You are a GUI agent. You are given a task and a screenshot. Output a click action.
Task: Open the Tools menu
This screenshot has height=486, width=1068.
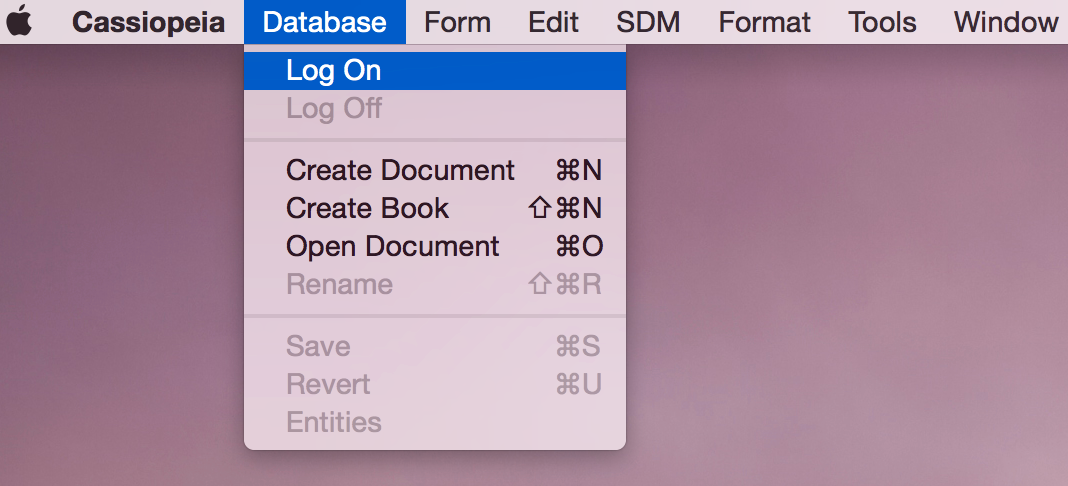[882, 22]
